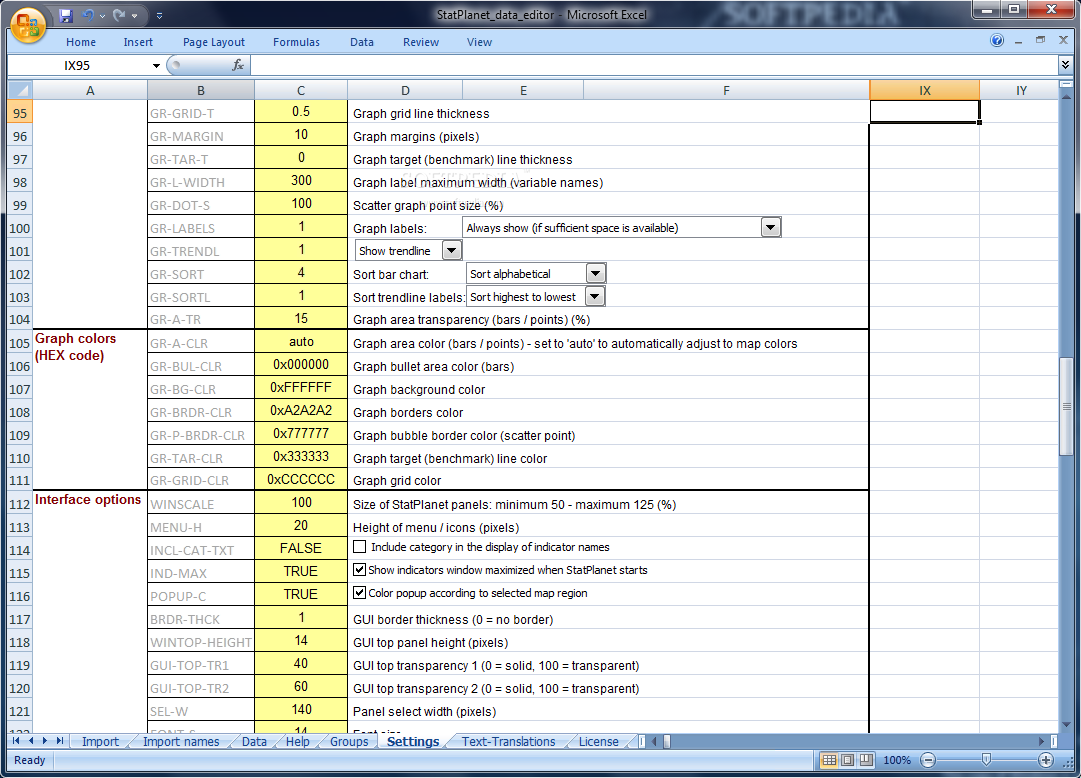Image resolution: width=1081 pixels, height=778 pixels.
Task: Select column C header
Action: tap(301, 90)
